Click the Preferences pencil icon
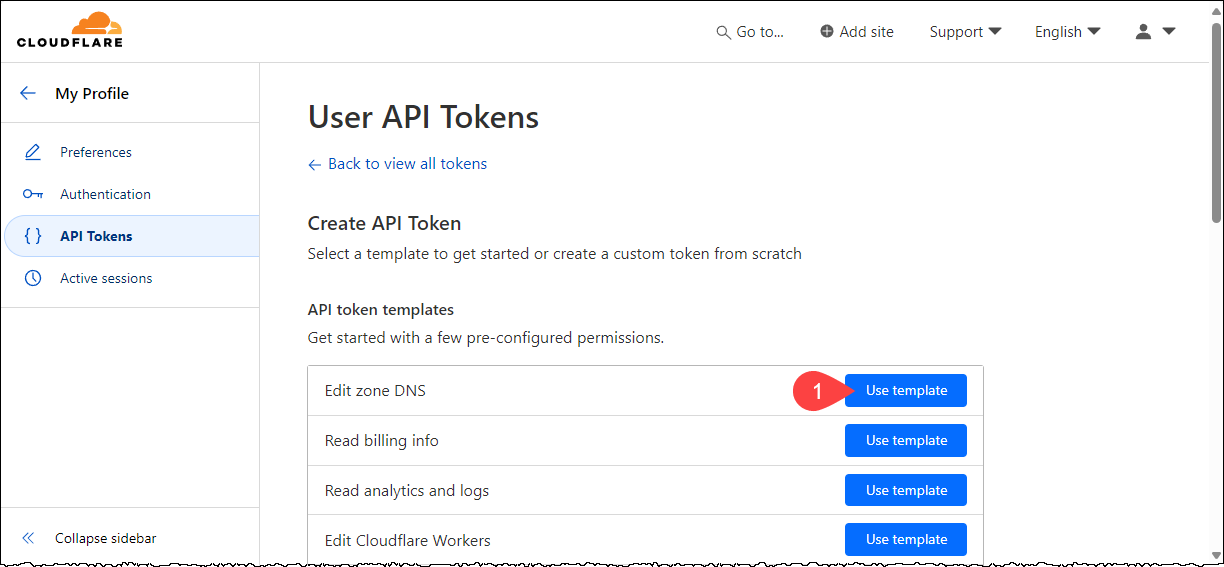 click(33, 152)
